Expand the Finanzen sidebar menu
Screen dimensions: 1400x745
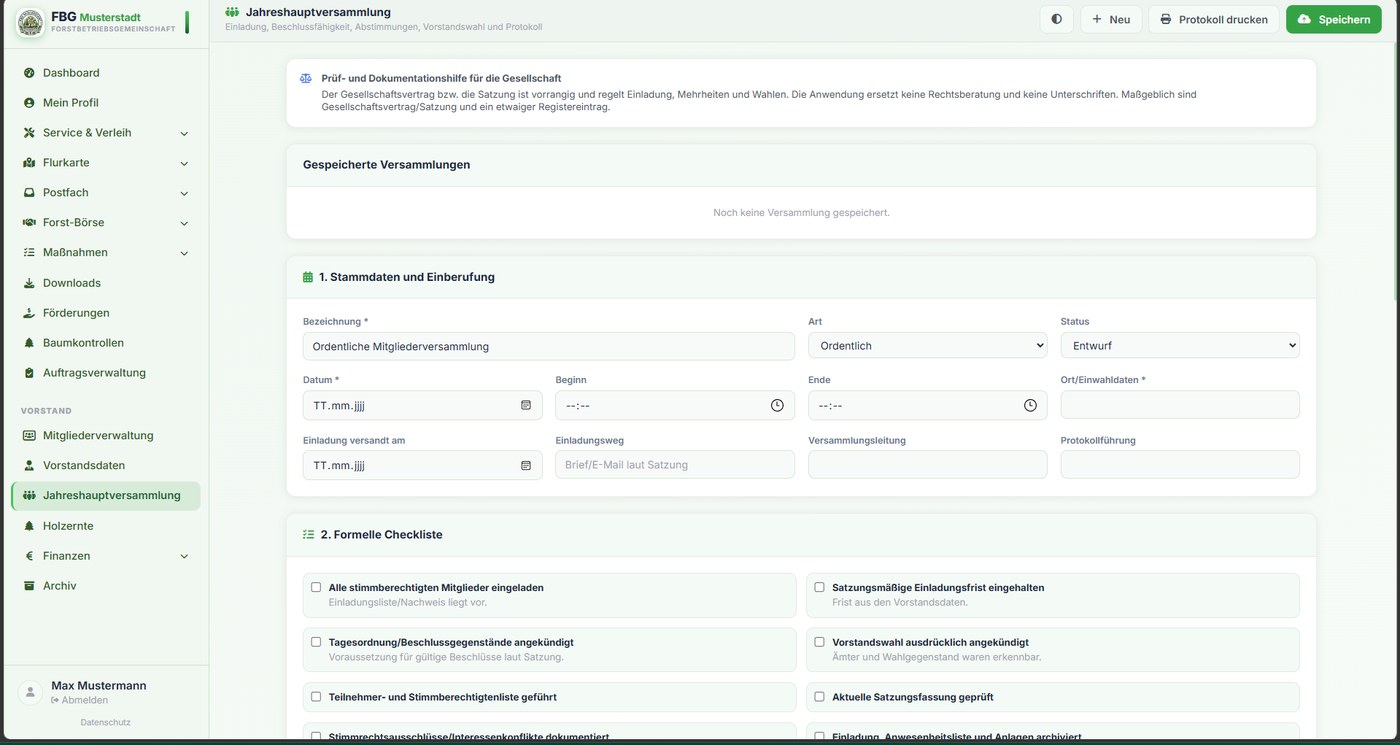105,556
